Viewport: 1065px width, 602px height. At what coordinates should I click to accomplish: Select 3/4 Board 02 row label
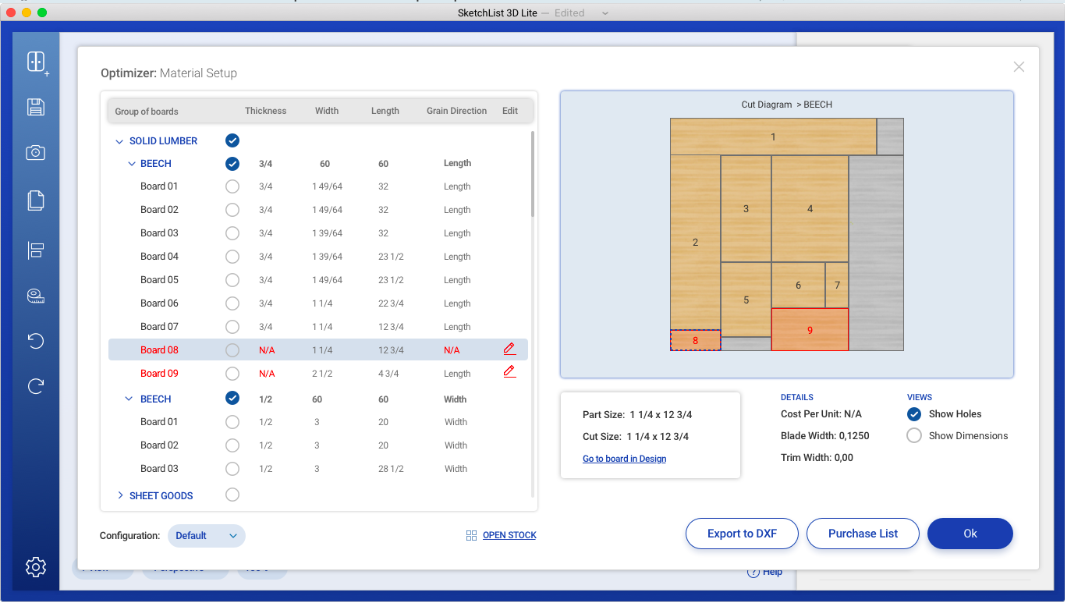click(159, 210)
